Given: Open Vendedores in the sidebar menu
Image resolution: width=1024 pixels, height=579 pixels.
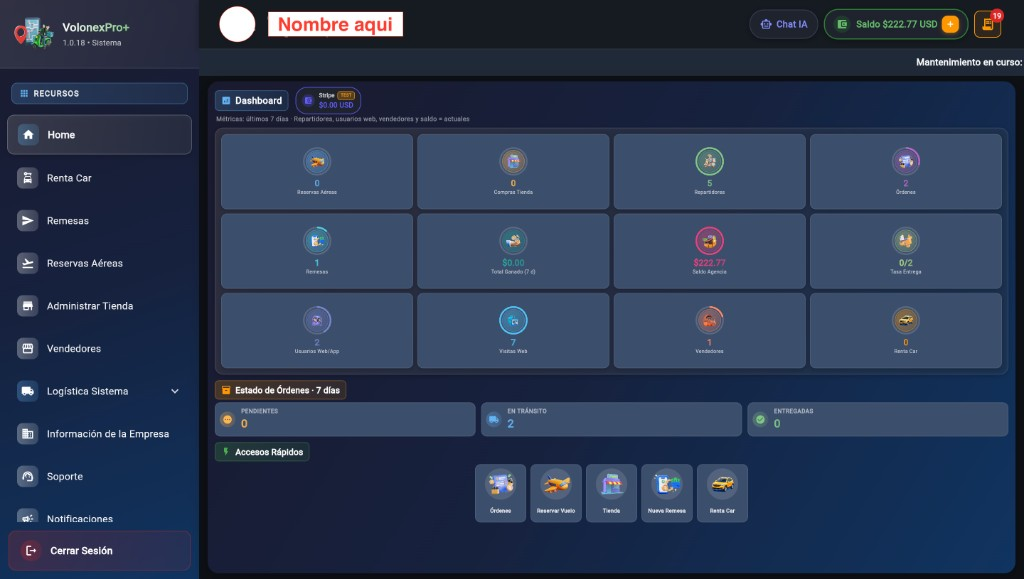Looking at the screenshot, I should click(x=99, y=349).
